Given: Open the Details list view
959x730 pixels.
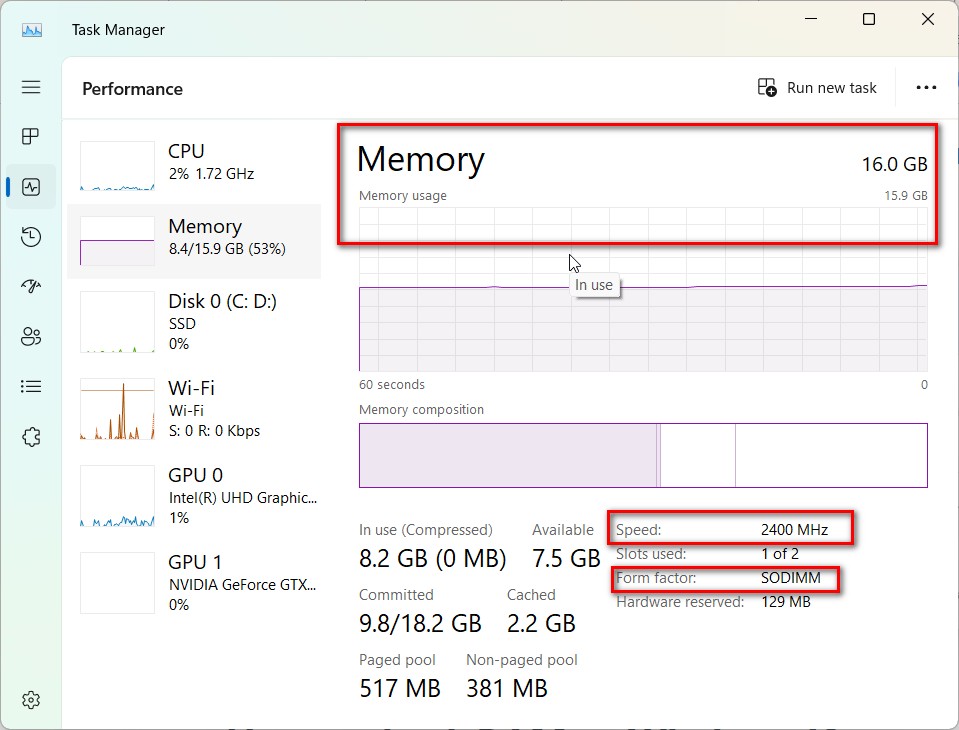Looking at the screenshot, I should (30, 386).
